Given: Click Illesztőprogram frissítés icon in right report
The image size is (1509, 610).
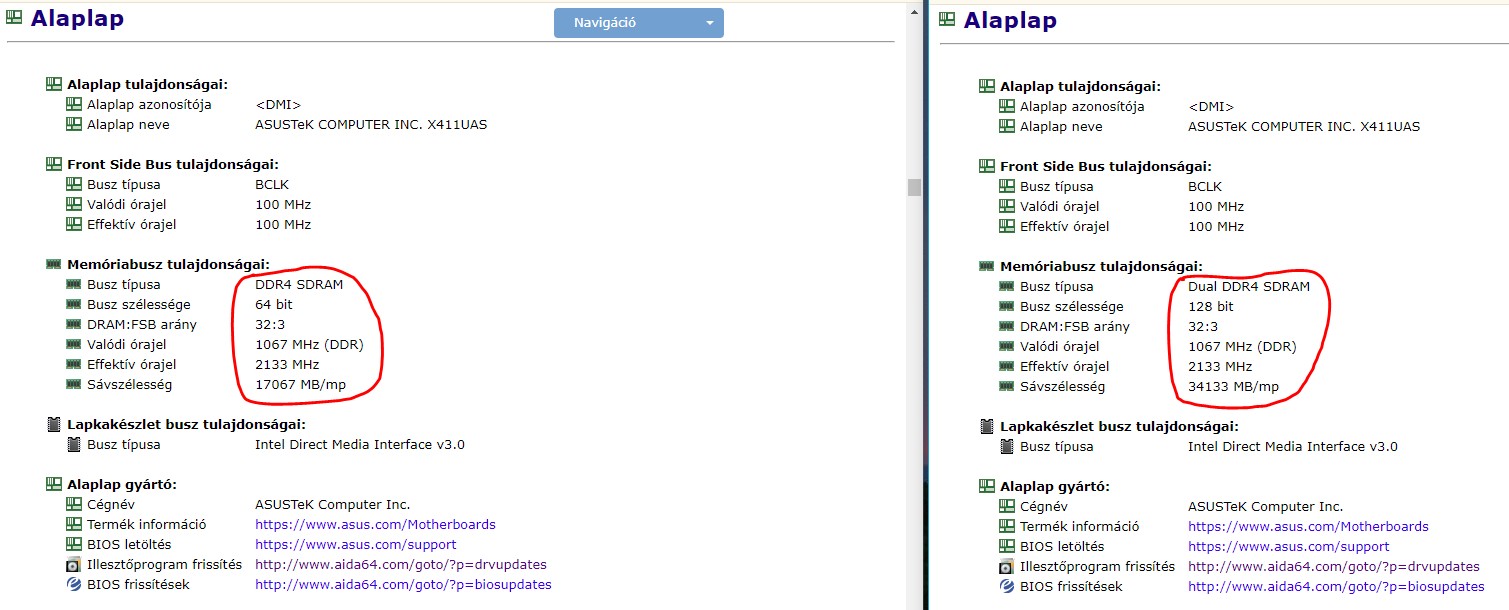Looking at the screenshot, I should click(x=1007, y=566).
